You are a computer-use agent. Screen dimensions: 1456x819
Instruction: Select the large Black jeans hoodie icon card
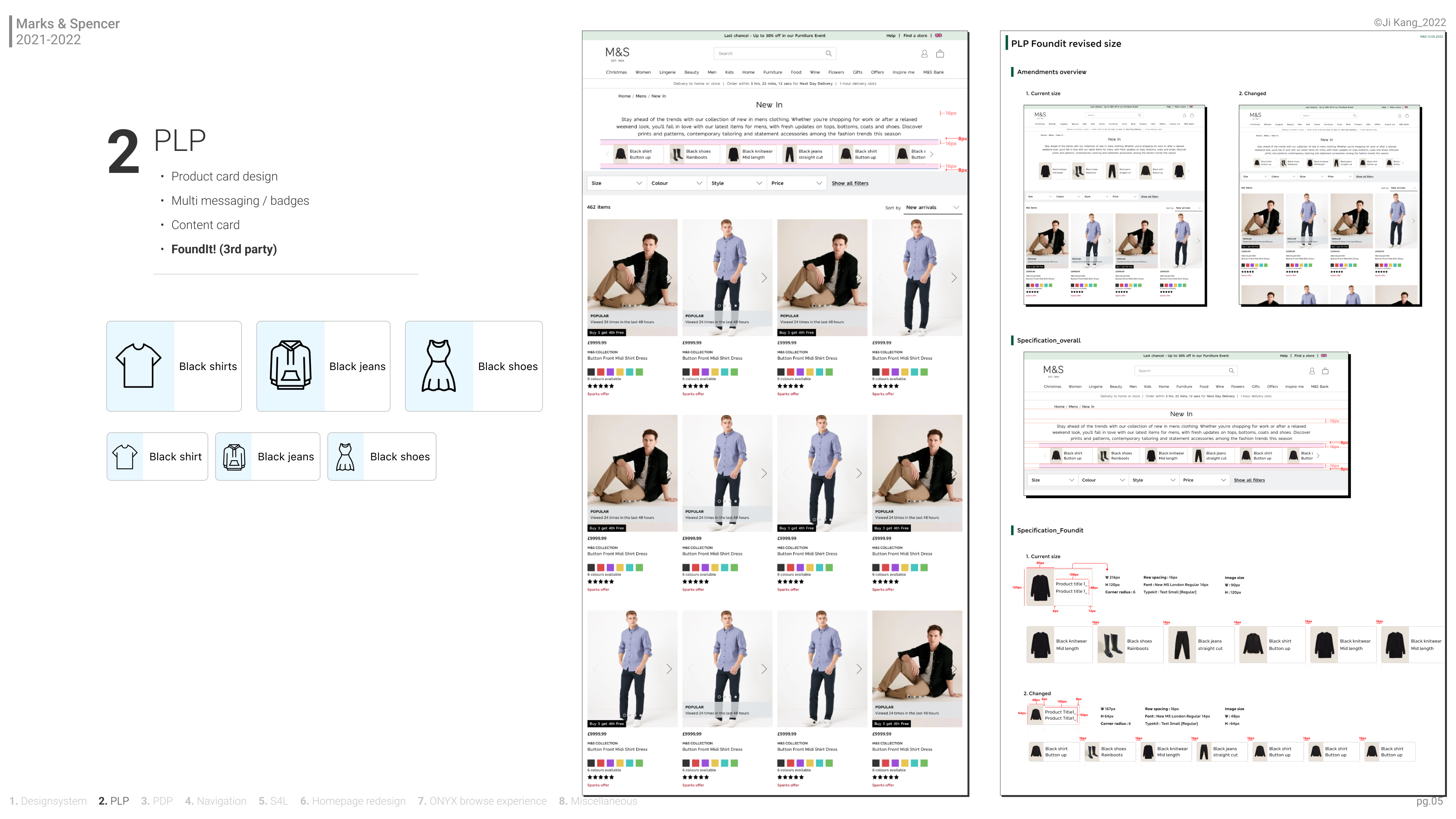pos(323,366)
